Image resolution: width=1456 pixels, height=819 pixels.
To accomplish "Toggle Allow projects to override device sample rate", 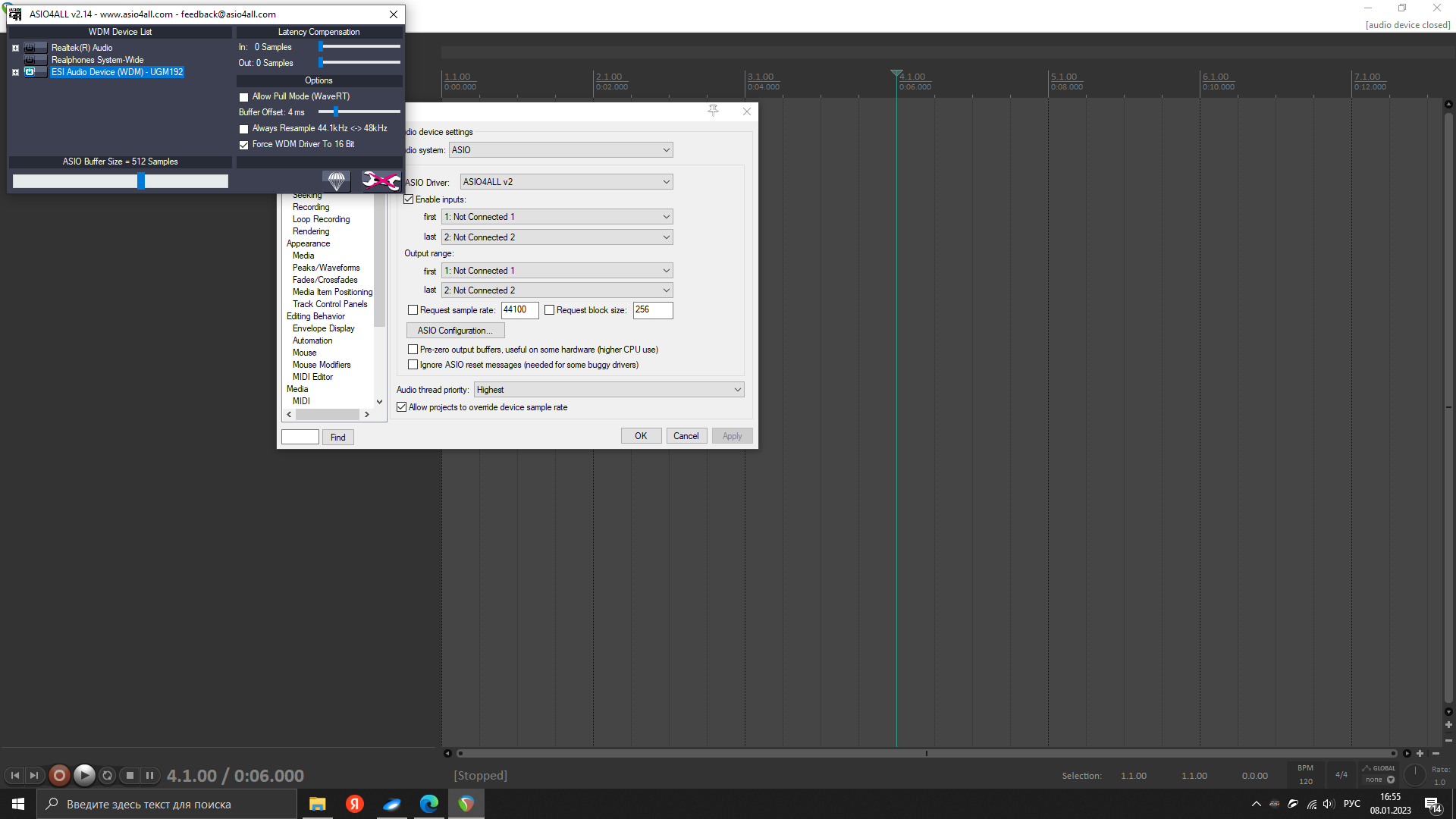I will (x=402, y=407).
